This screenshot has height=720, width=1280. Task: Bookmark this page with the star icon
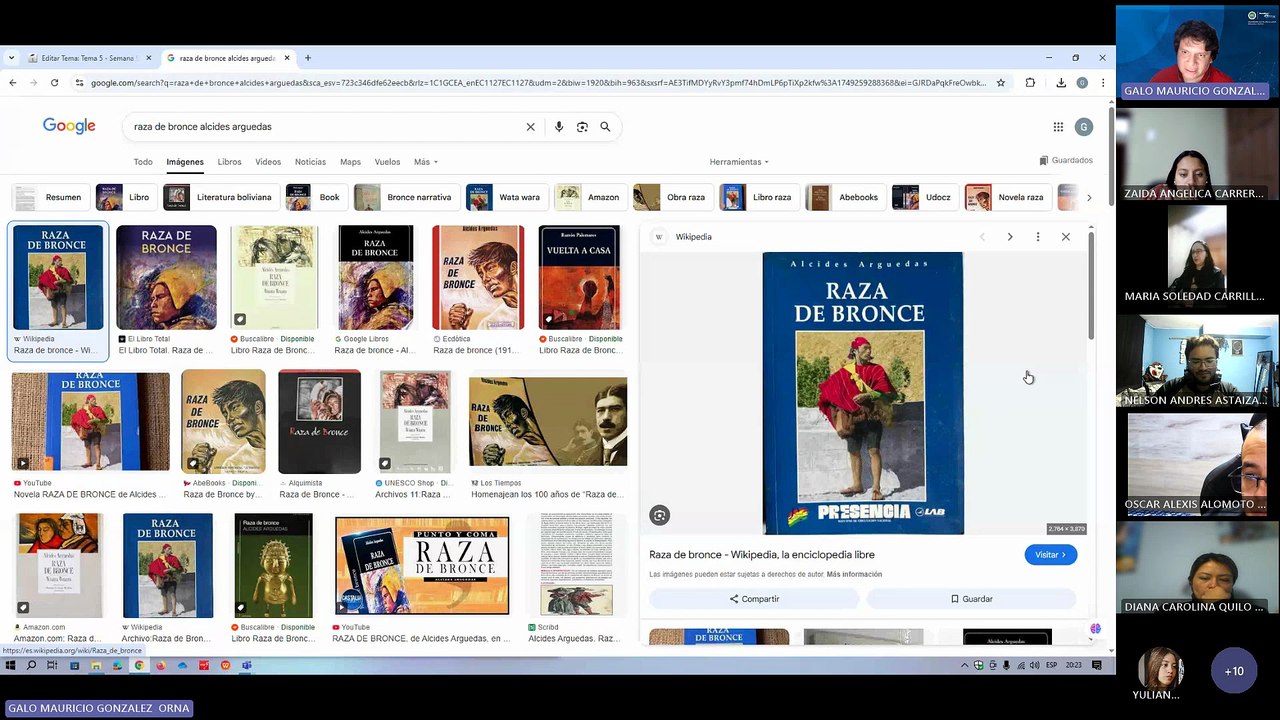(x=1000, y=83)
